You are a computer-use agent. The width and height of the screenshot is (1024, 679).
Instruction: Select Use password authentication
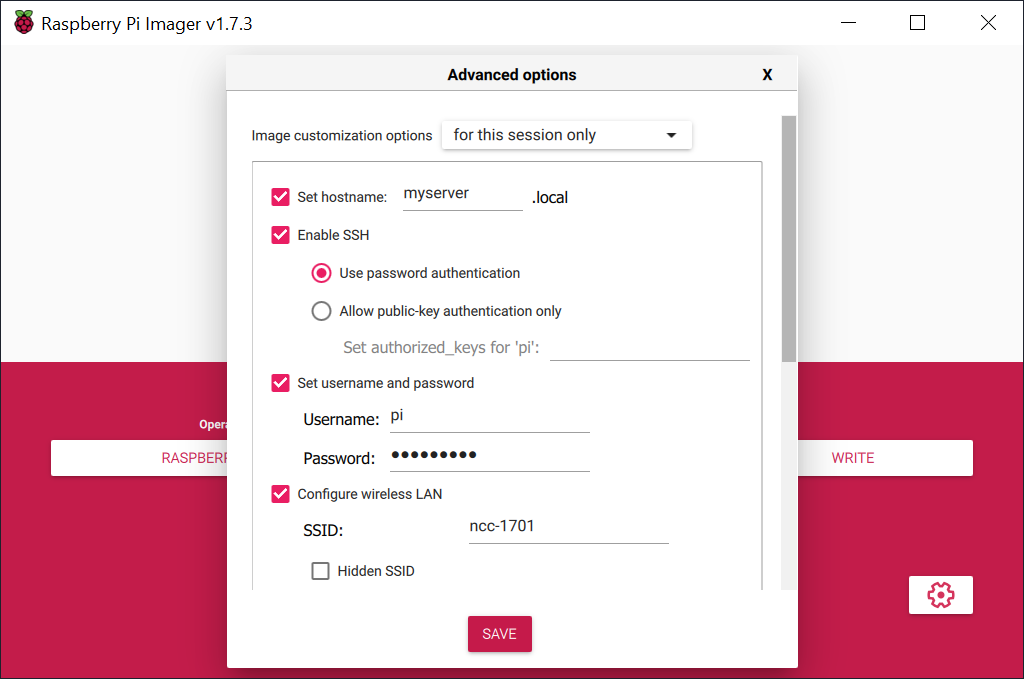pyautogui.click(x=321, y=272)
